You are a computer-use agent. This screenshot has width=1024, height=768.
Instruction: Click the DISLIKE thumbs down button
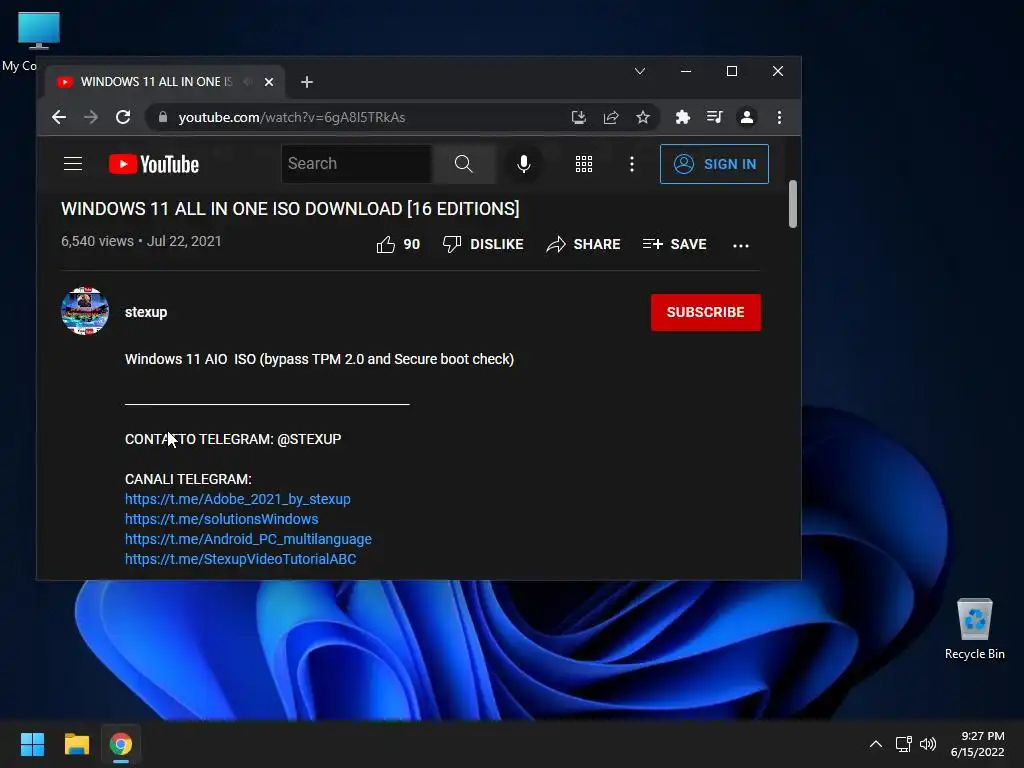[483, 244]
